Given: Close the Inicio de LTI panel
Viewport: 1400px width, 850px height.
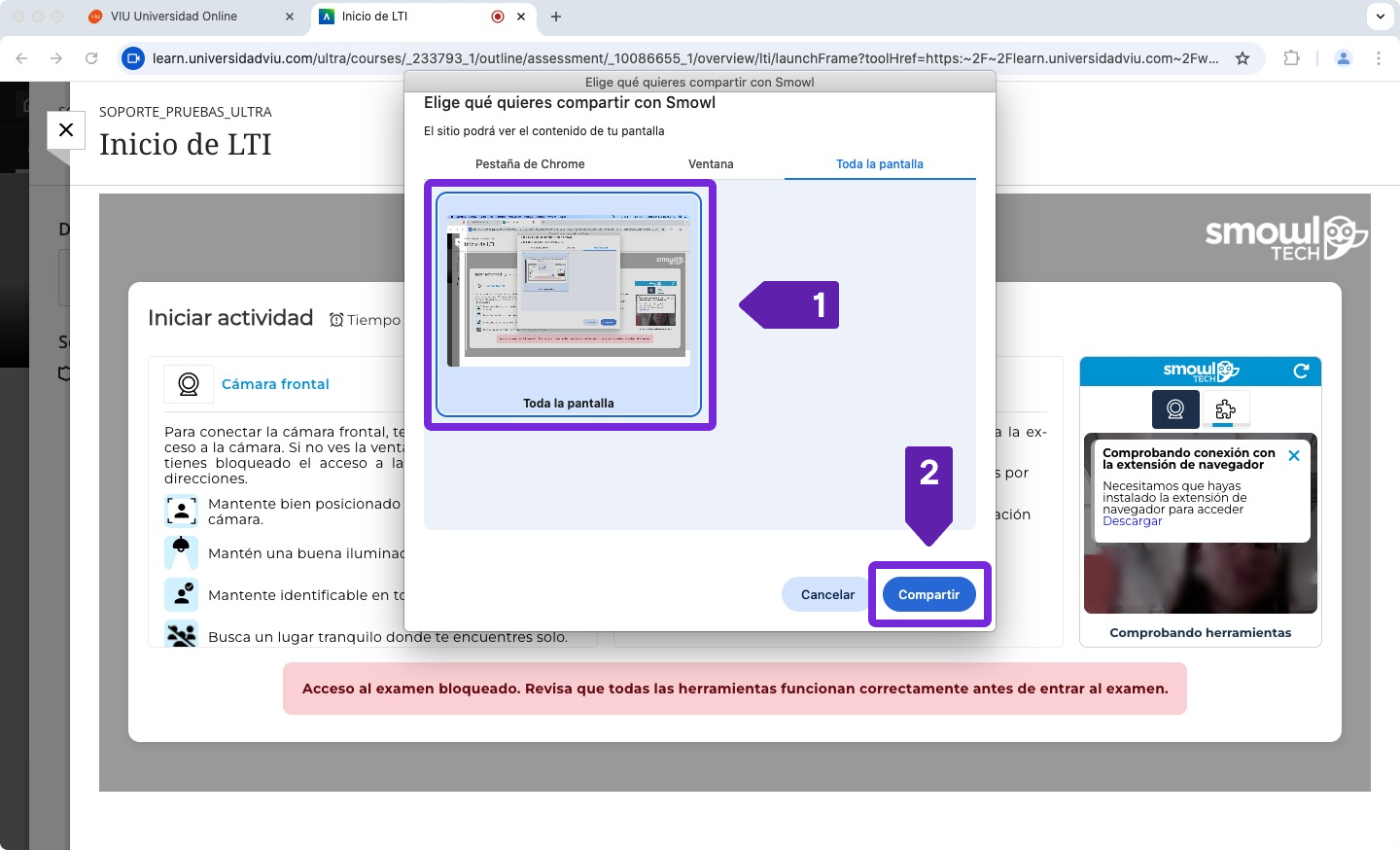Looking at the screenshot, I should [x=66, y=129].
